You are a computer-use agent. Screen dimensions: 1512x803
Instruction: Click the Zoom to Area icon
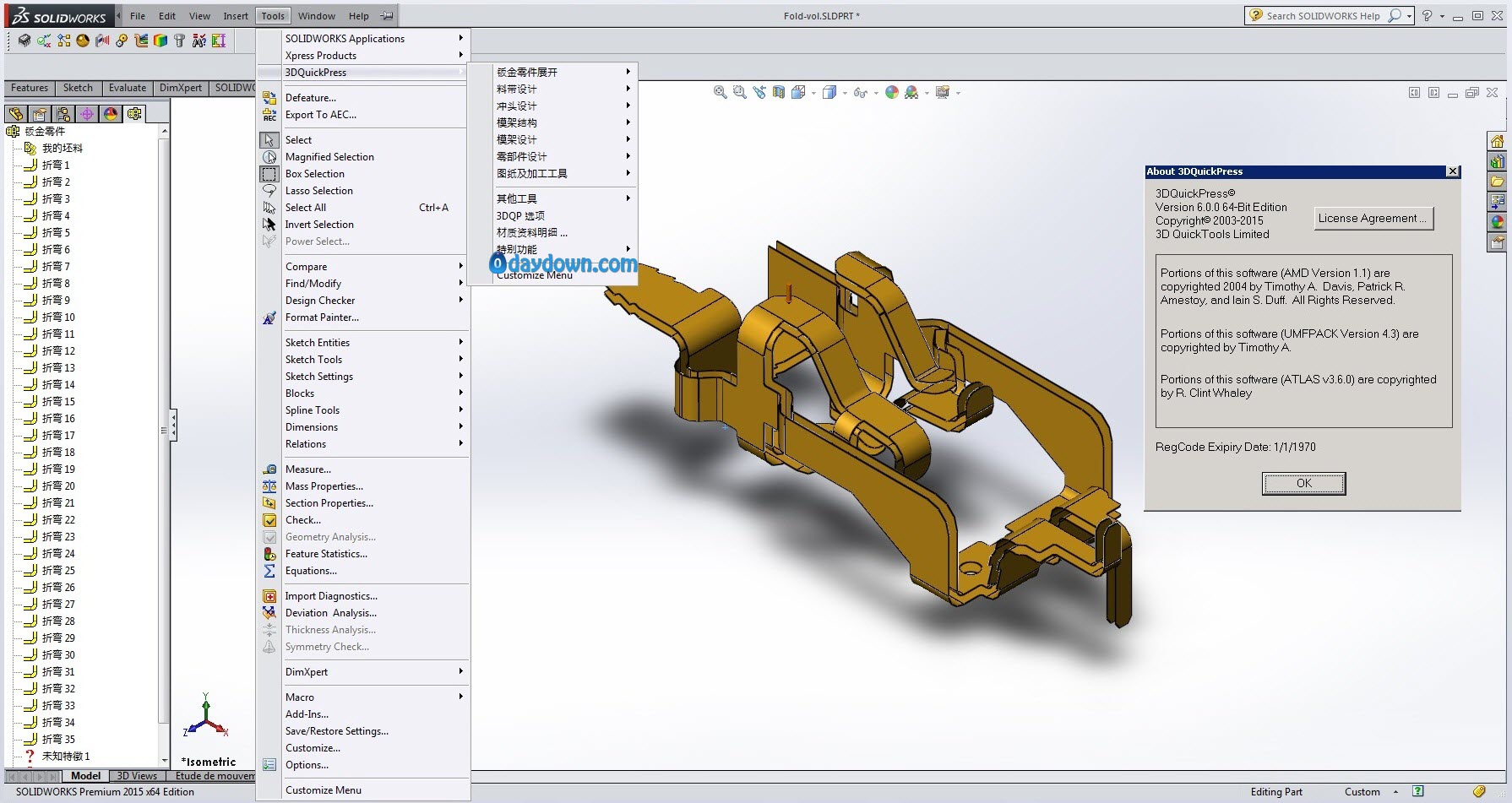click(739, 92)
